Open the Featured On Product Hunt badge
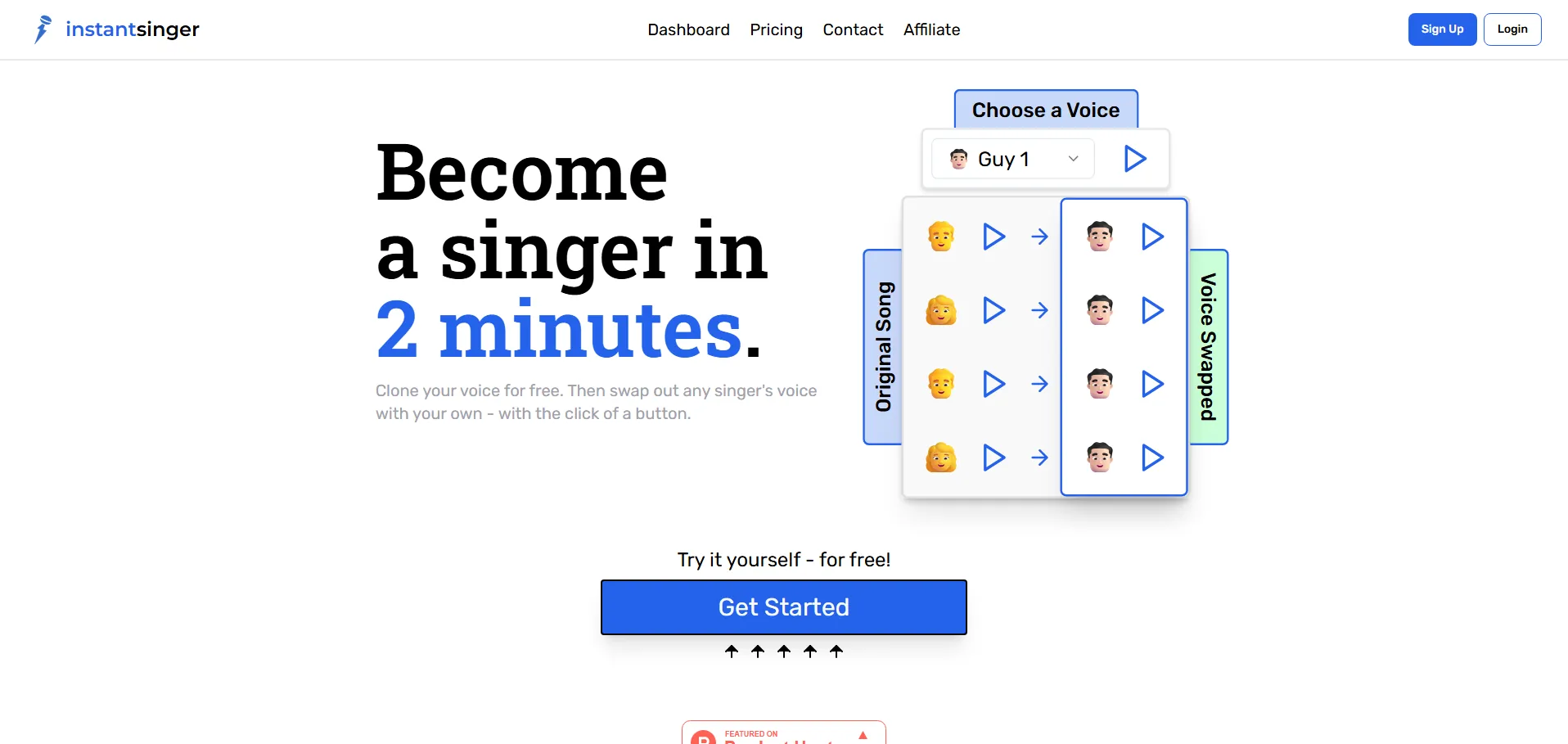 tap(784, 733)
